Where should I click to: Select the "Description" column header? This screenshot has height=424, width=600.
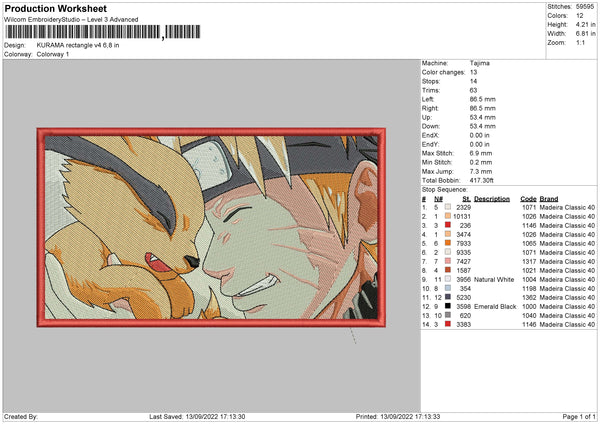pos(492,199)
